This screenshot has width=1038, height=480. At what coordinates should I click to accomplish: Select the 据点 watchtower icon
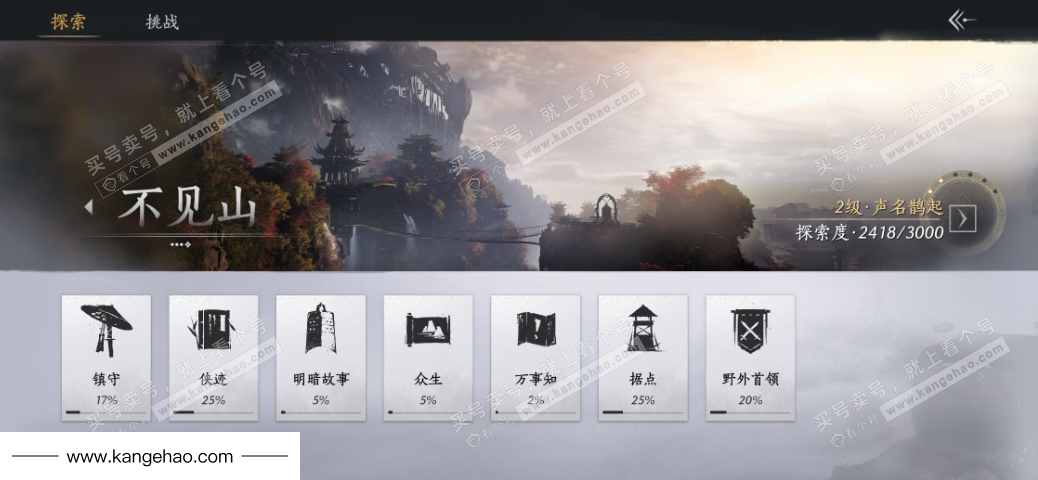[643, 328]
